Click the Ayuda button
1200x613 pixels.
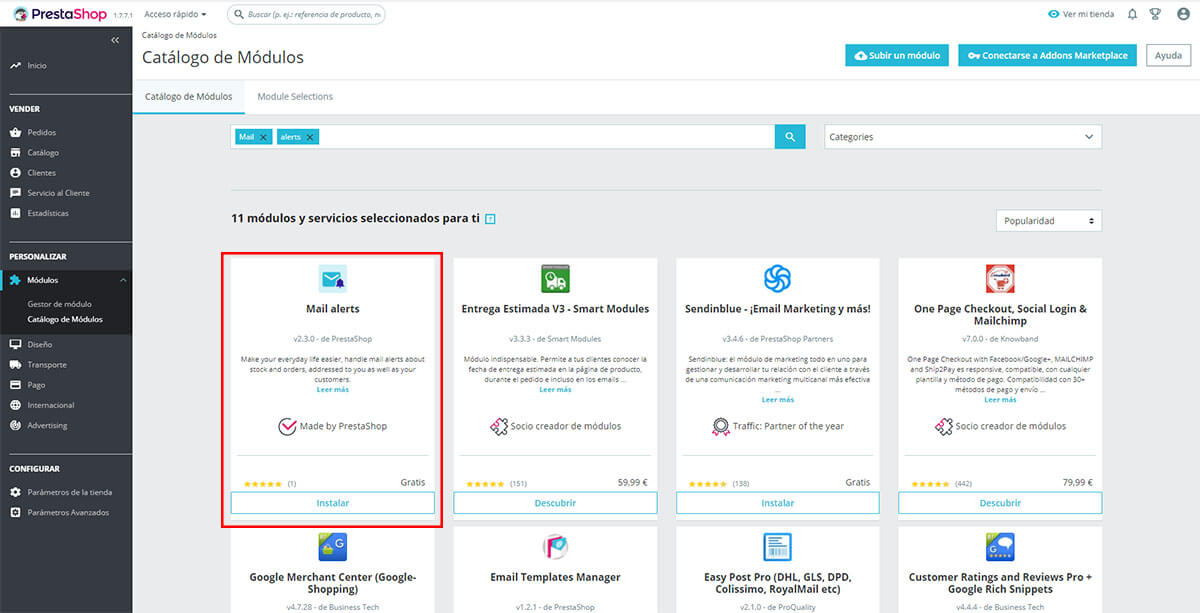pos(1168,56)
